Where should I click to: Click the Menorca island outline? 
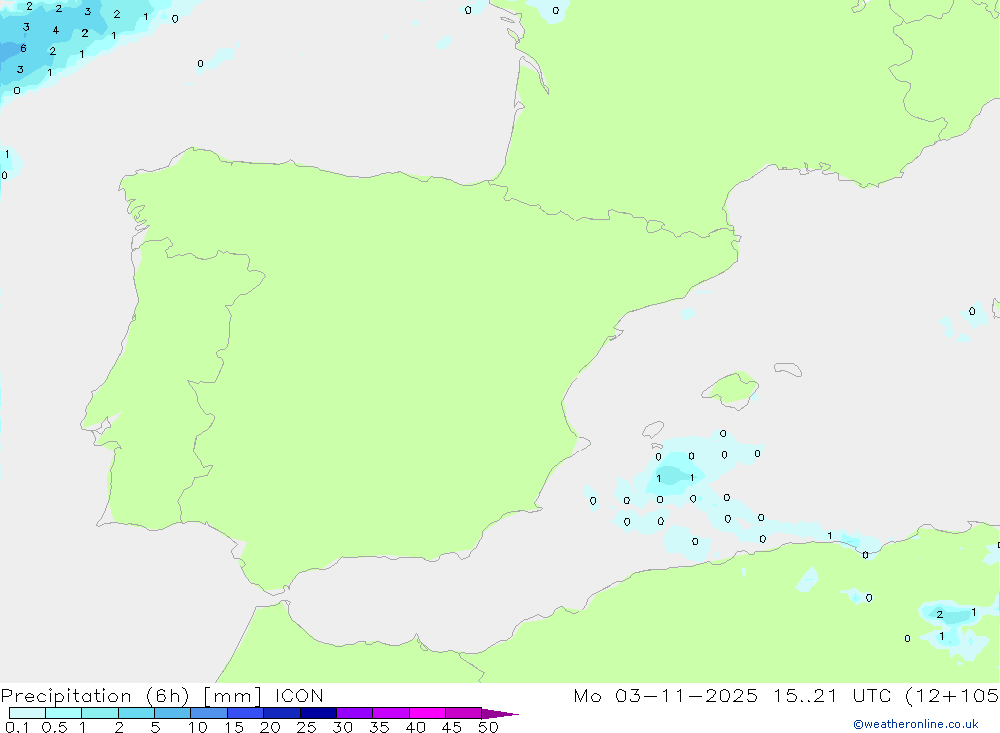click(x=788, y=370)
